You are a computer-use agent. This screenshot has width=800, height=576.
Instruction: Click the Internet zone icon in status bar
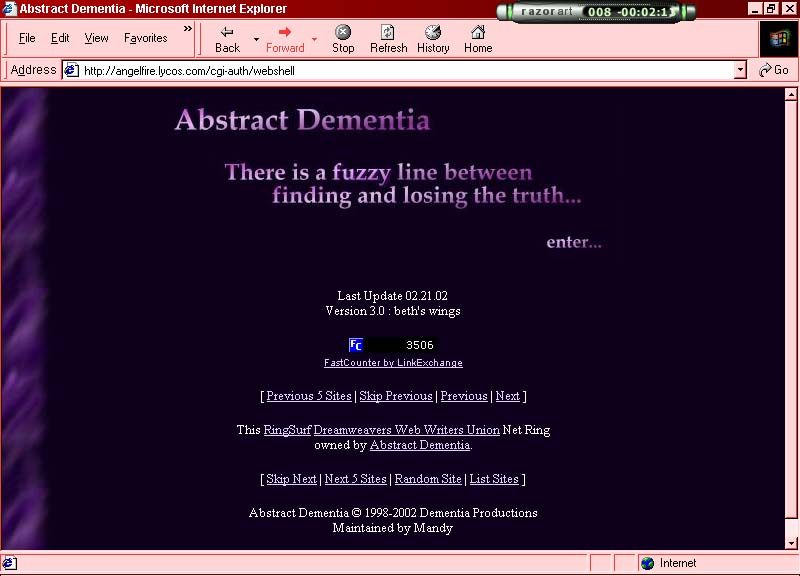(646, 563)
